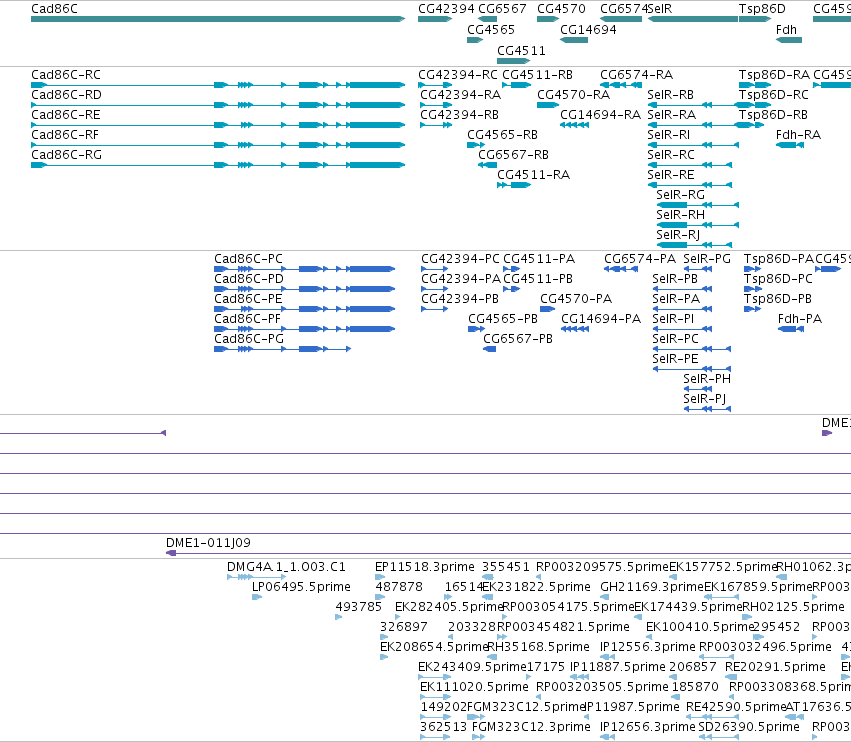Screen dimensions: 851x742
Task: Open the CG4565-PB protein feature
Action: (x=477, y=329)
